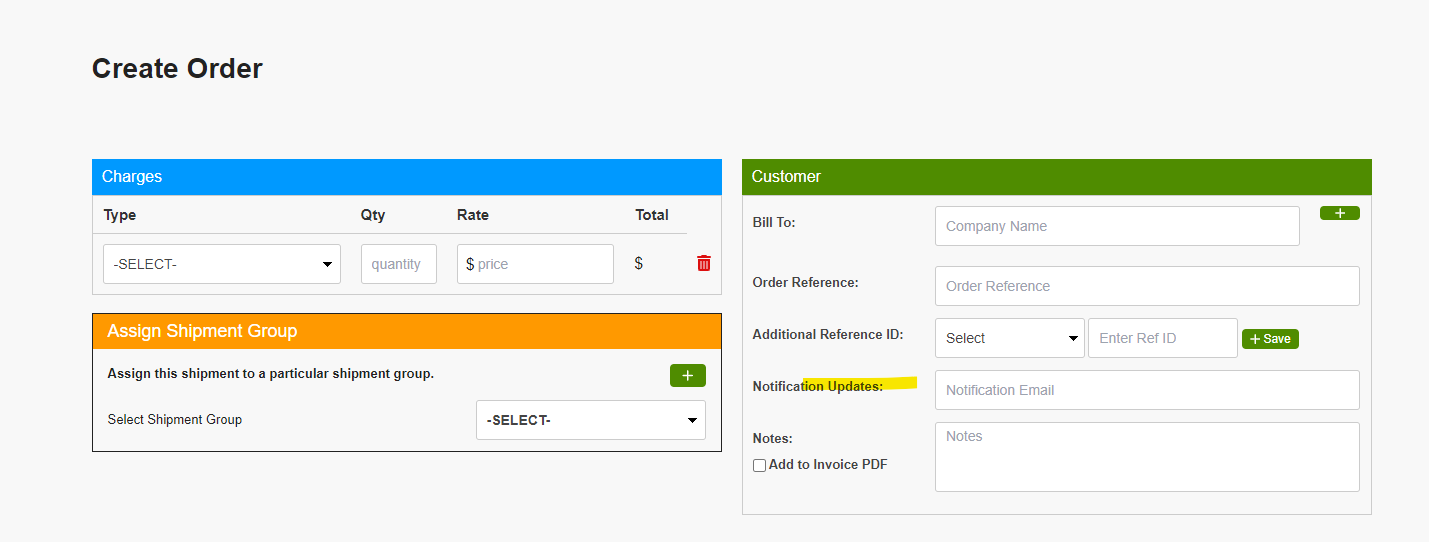
Task: Select the Add to Invoice PDF label
Action: (828, 465)
